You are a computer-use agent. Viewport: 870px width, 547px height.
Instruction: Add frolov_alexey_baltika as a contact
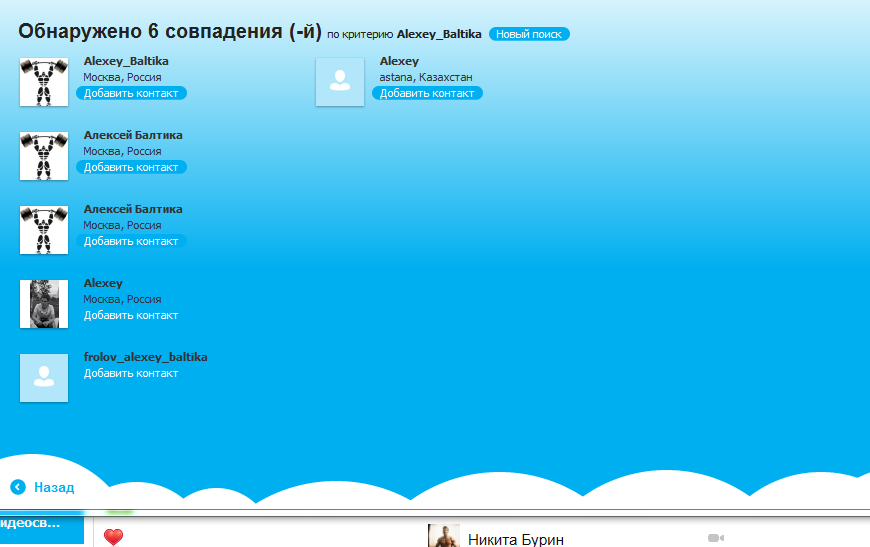(131, 373)
